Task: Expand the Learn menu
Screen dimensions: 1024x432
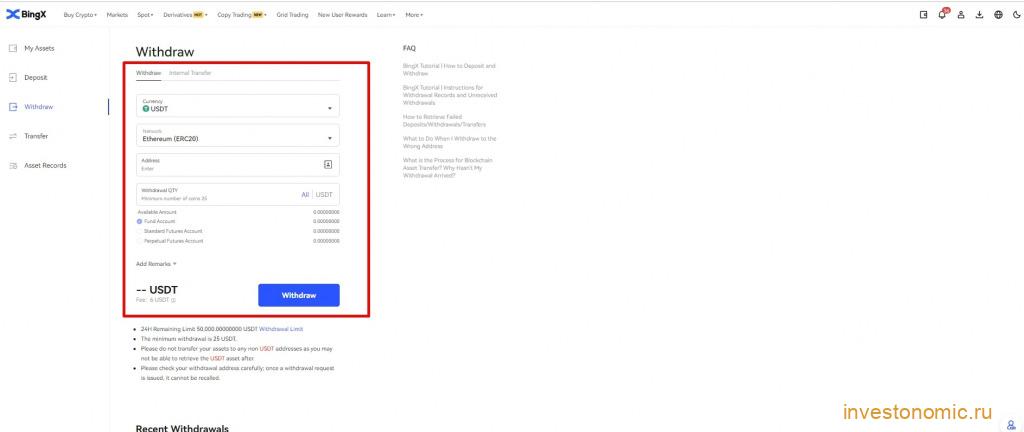Action: 386,14
